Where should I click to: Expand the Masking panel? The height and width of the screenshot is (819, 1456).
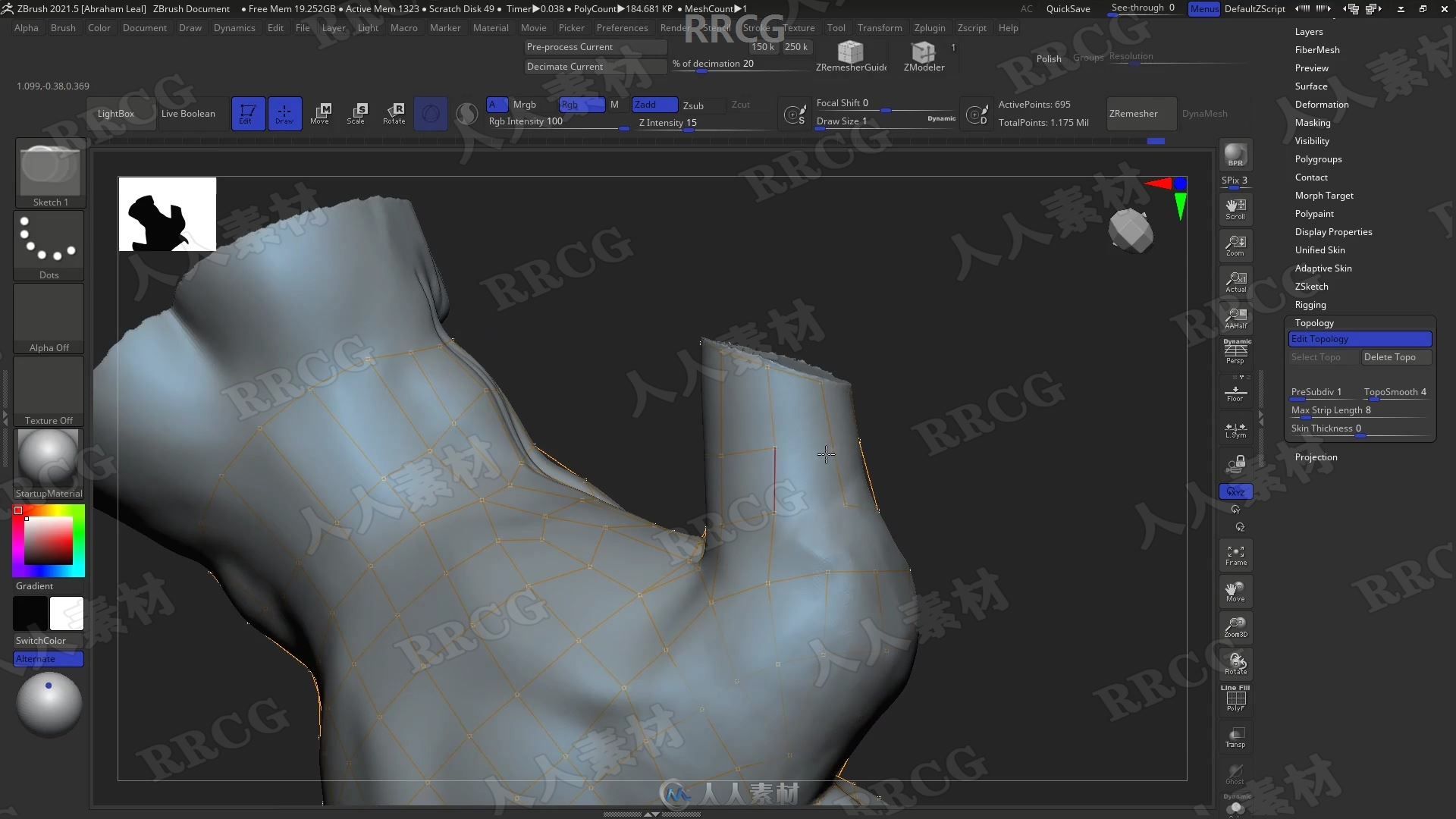[1313, 122]
